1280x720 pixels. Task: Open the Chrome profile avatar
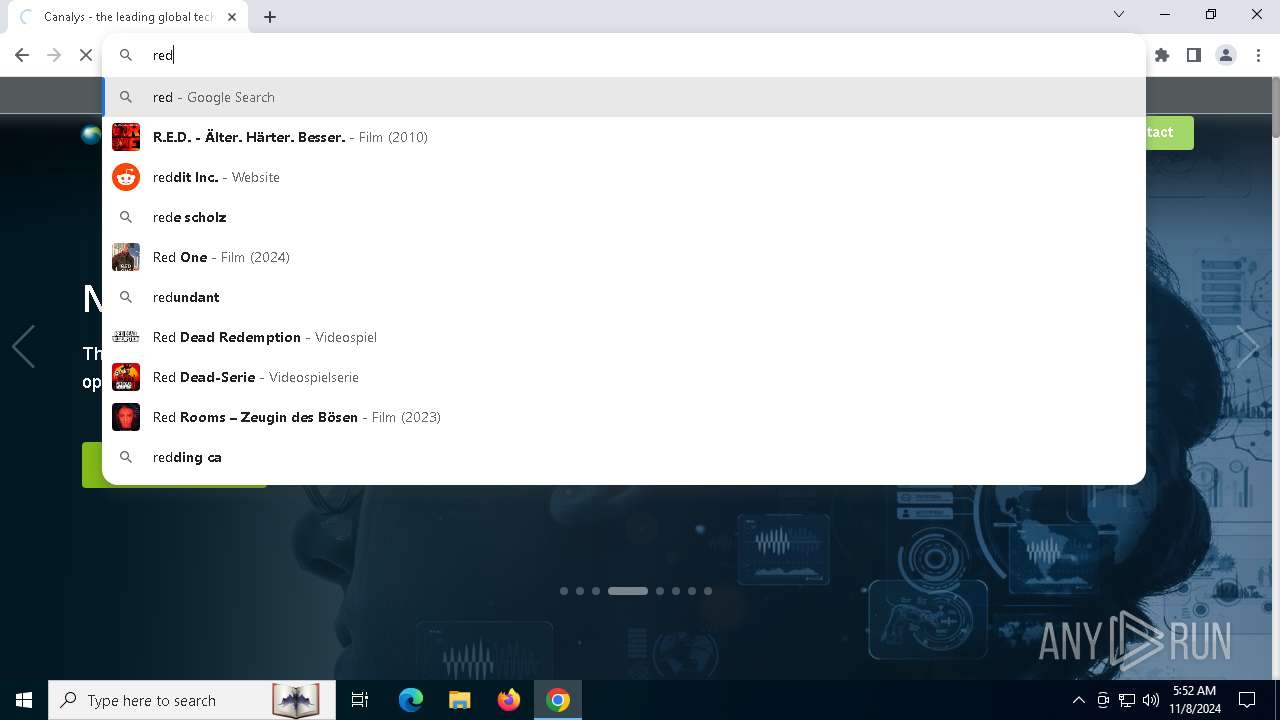(x=1226, y=55)
